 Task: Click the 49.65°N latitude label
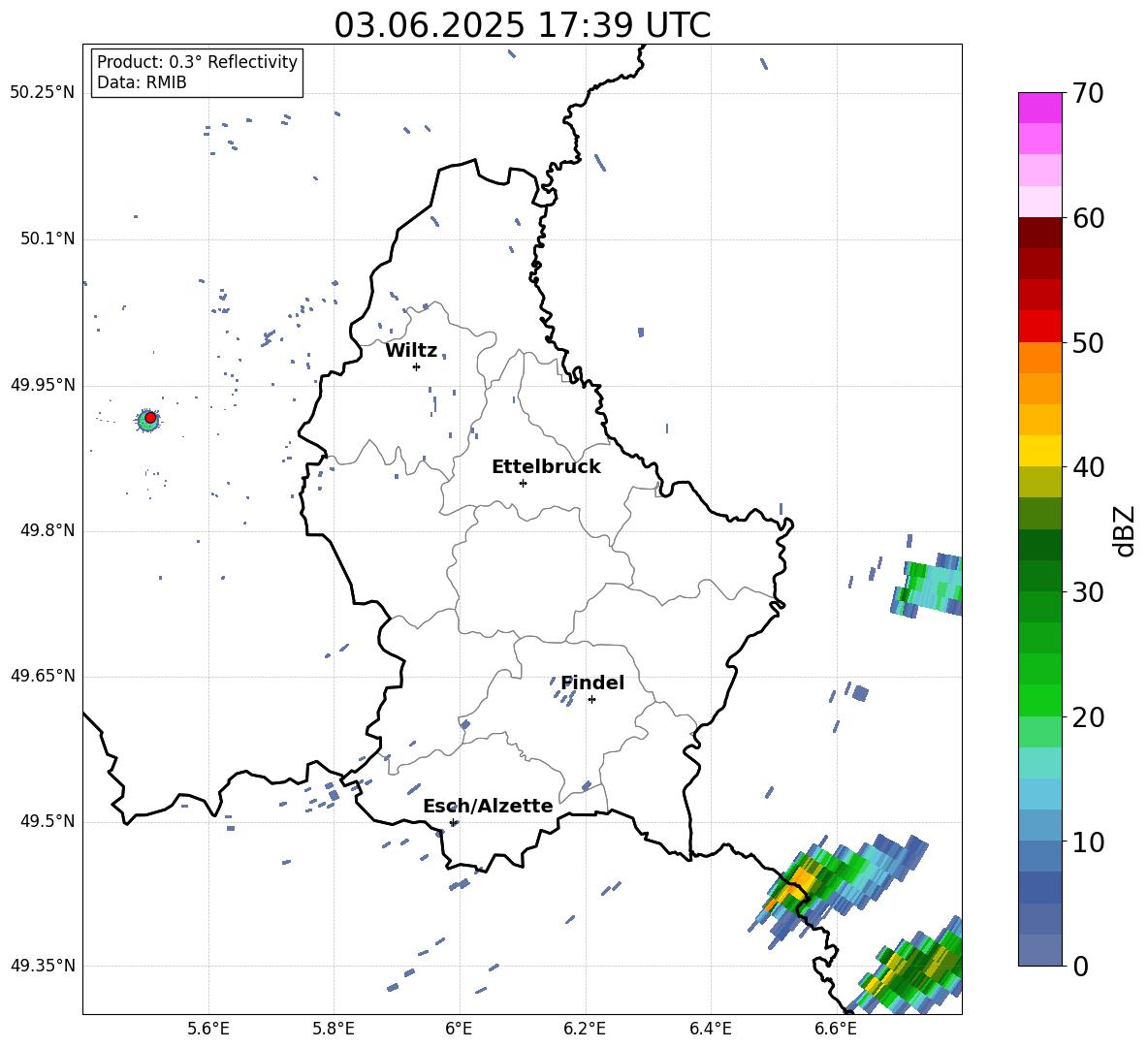click(x=43, y=676)
